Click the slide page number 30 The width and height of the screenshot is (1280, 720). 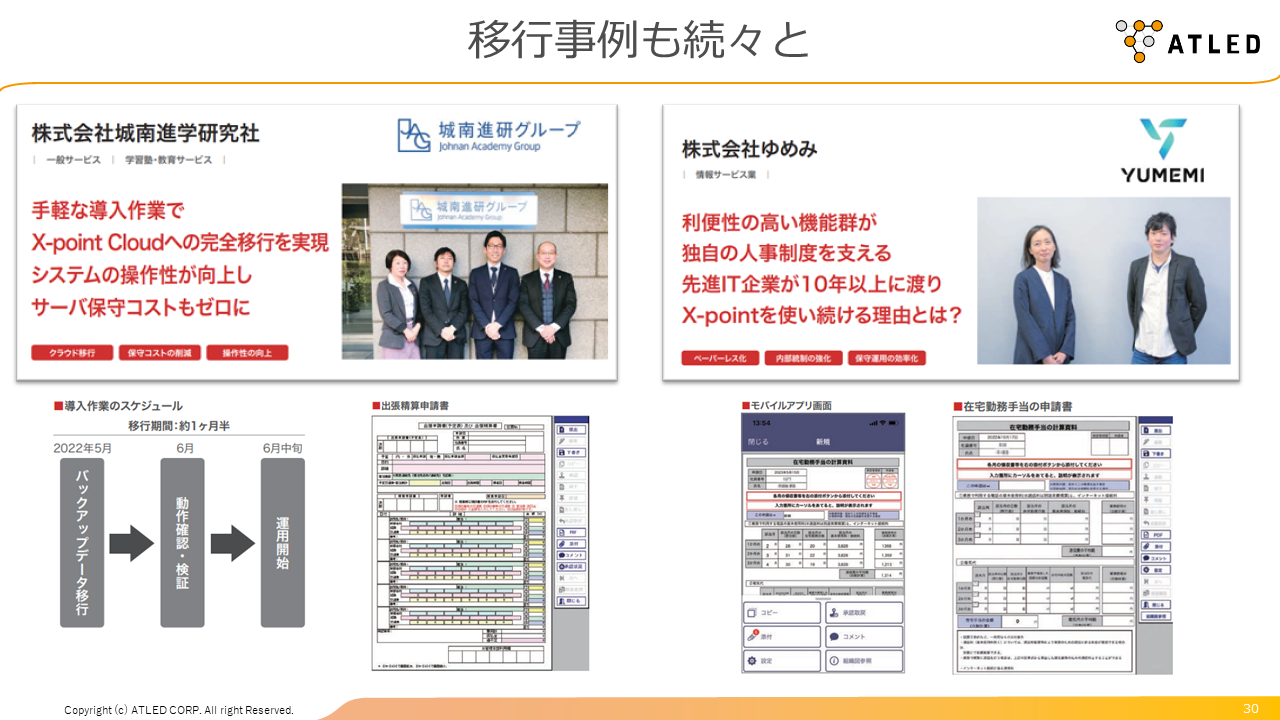pos(1251,708)
